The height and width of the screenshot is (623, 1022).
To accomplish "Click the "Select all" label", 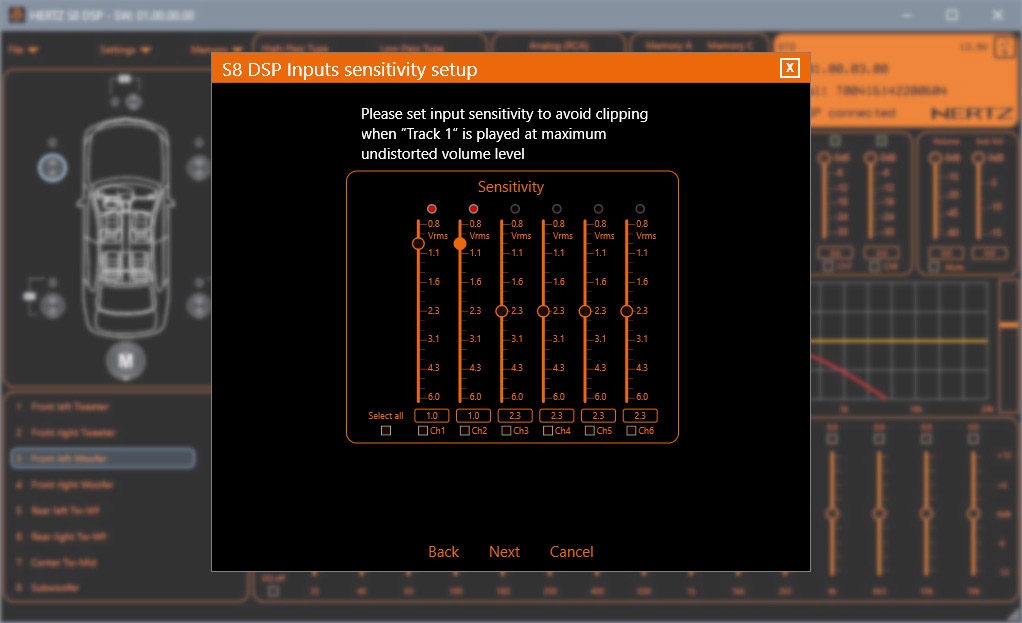I will [x=386, y=416].
